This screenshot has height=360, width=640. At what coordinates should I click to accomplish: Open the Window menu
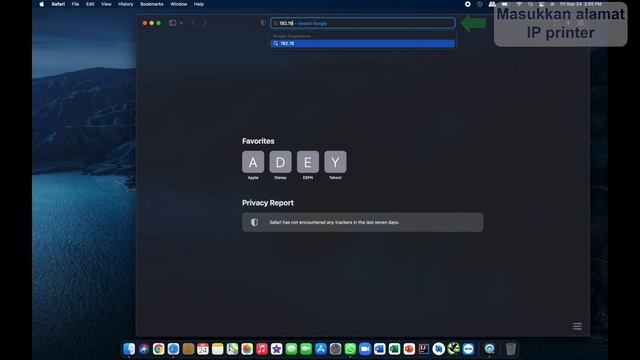[x=178, y=4]
